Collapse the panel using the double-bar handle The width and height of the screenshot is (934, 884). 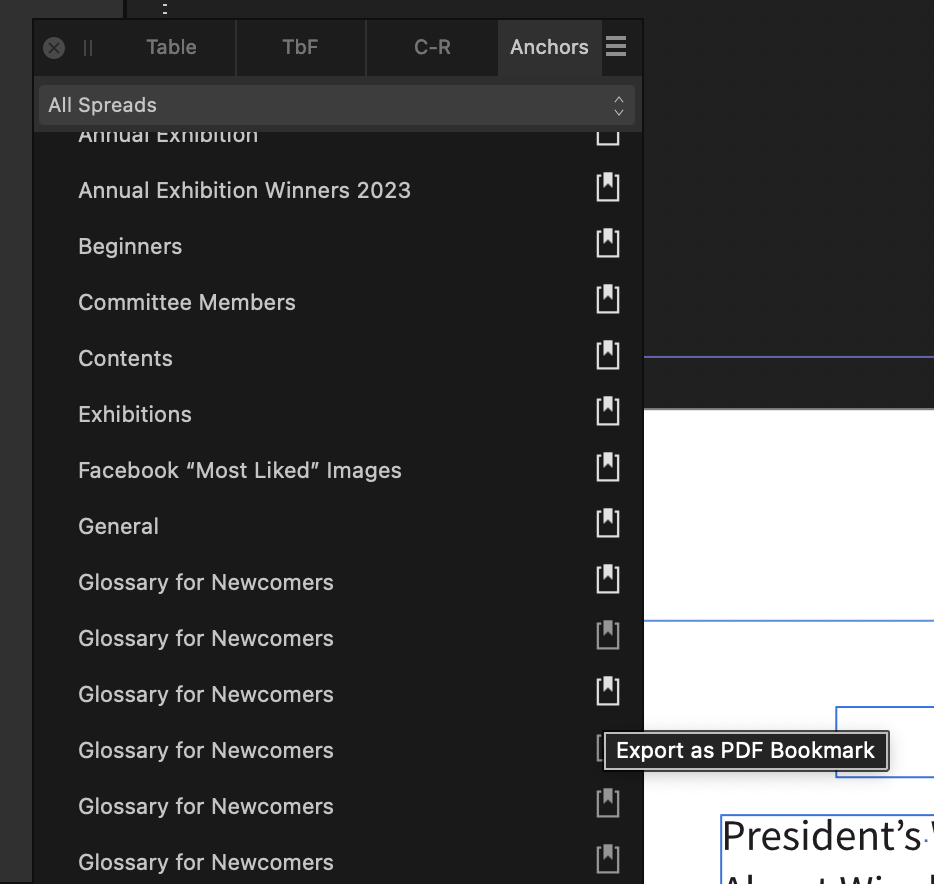pos(88,48)
